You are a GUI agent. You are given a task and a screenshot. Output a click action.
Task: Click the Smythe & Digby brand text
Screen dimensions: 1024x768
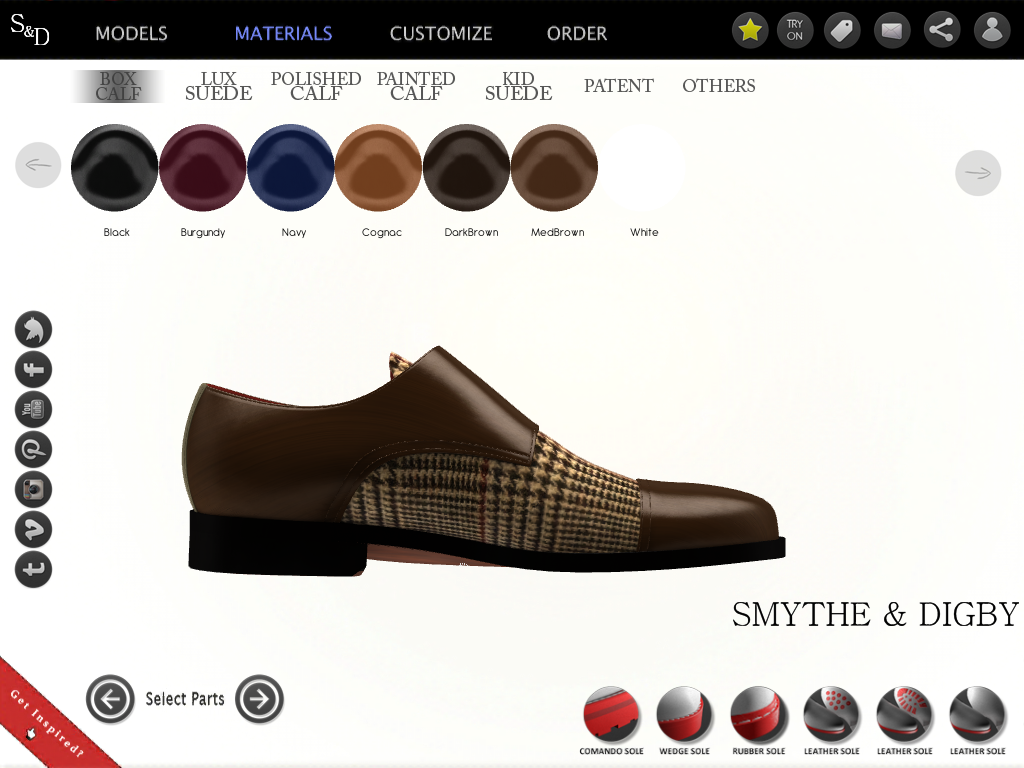[875, 615]
